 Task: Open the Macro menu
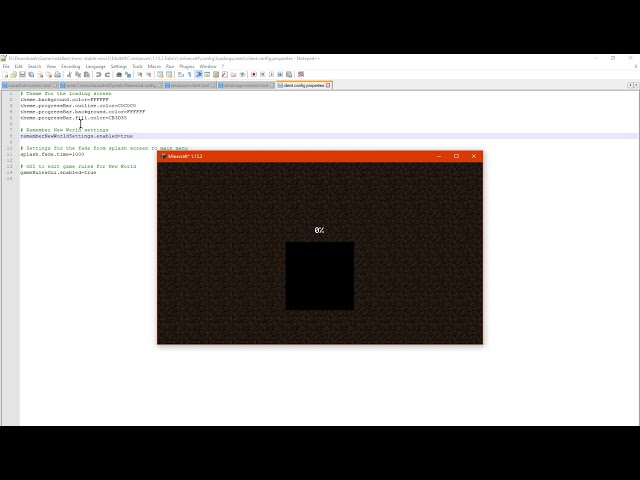(x=154, y=66)
